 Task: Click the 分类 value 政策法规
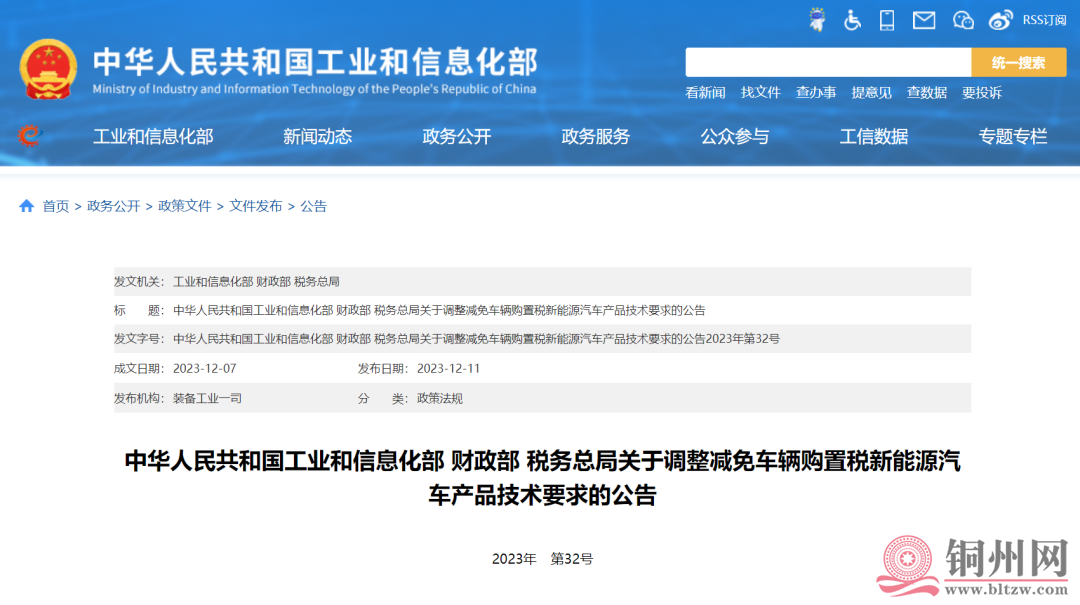439,398
